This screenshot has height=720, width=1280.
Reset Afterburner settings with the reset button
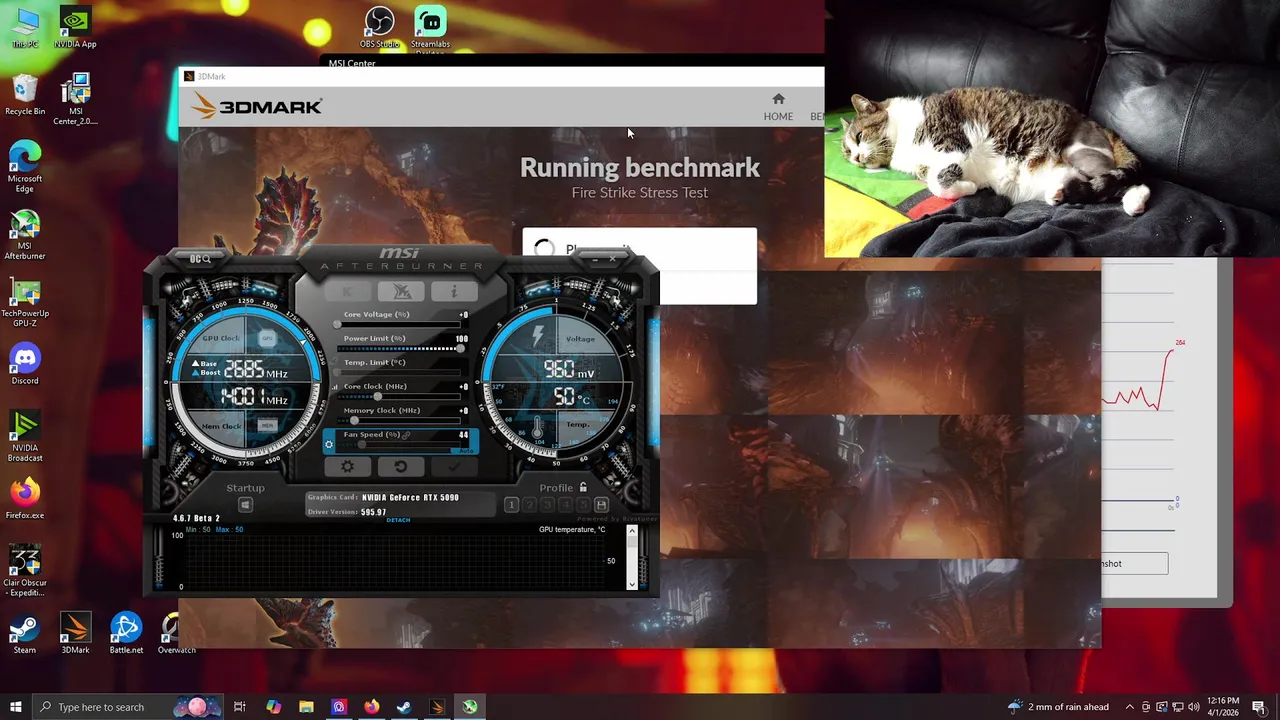tap(400, 466)
